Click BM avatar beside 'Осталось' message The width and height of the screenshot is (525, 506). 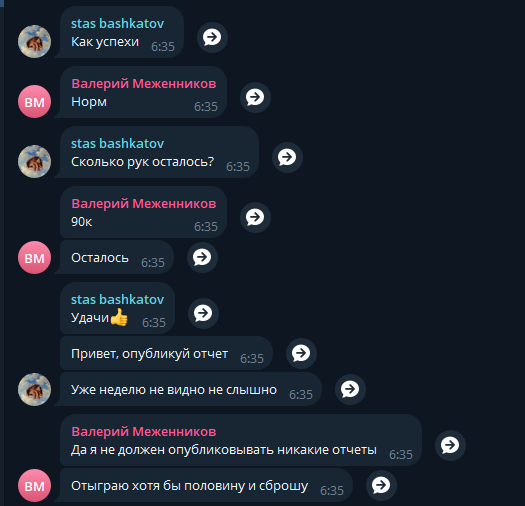pos(34,258)
